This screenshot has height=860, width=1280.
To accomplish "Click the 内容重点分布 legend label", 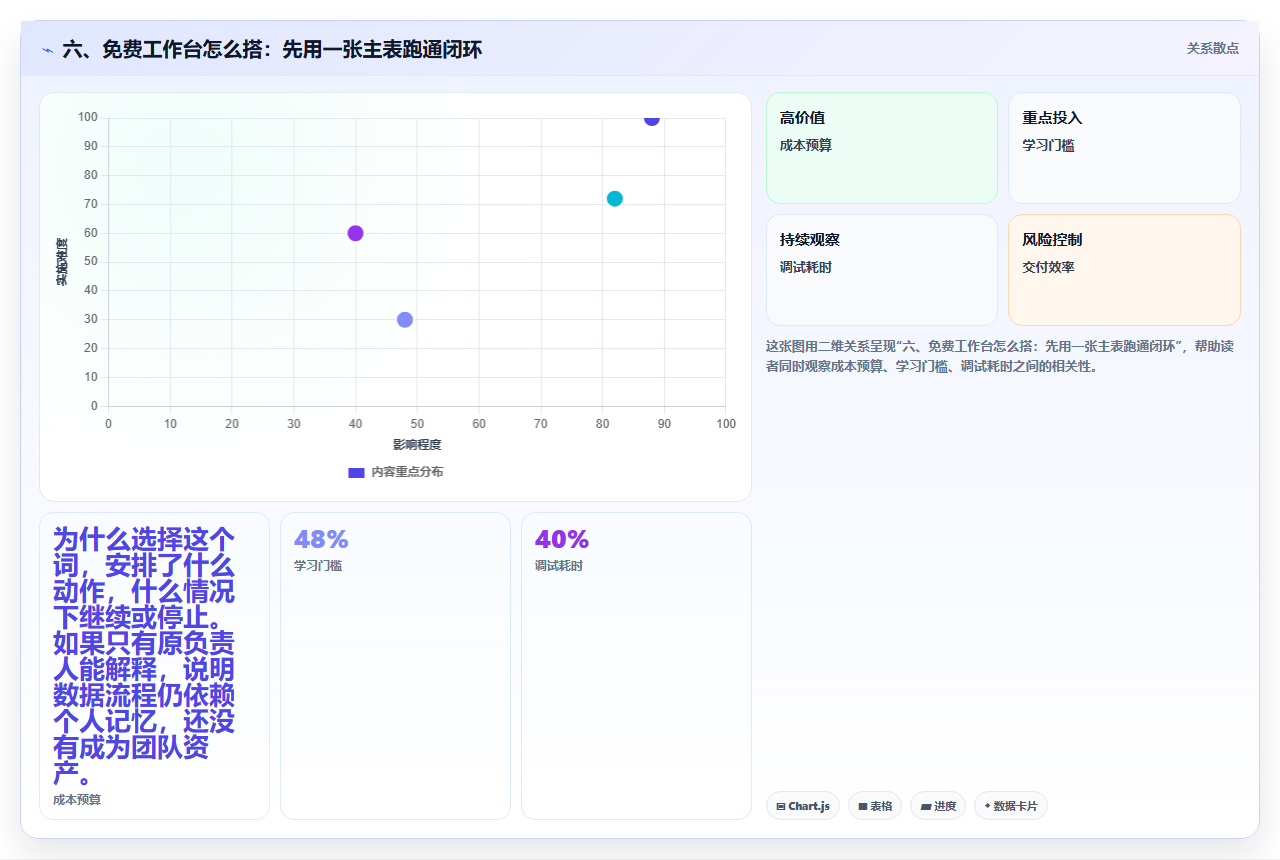I will pyautogui.click(x=407, y=472).
